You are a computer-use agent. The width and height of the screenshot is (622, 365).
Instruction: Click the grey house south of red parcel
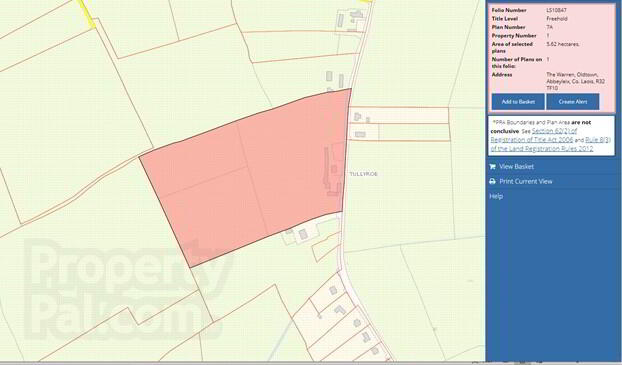pyautogui.click(x=303, y=234)
